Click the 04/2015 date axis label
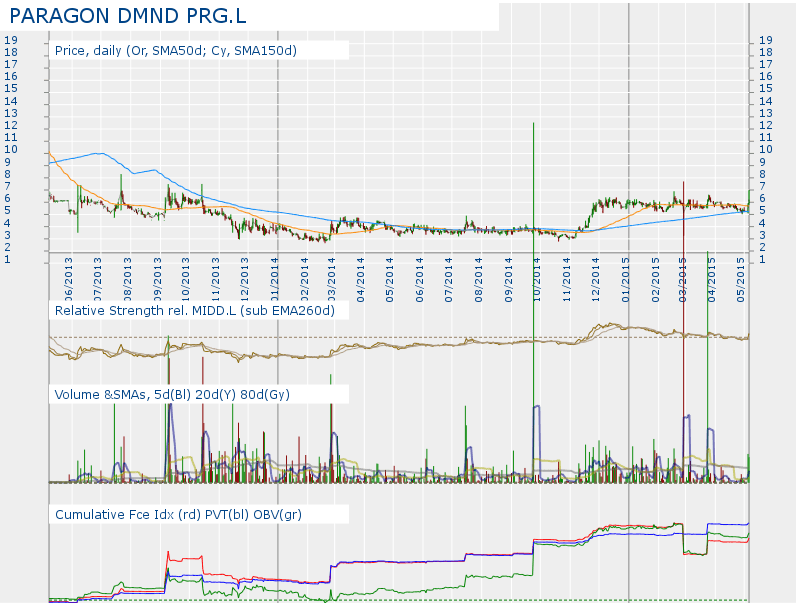The width and height of the screenshot is (796, 606). (711, 280)
